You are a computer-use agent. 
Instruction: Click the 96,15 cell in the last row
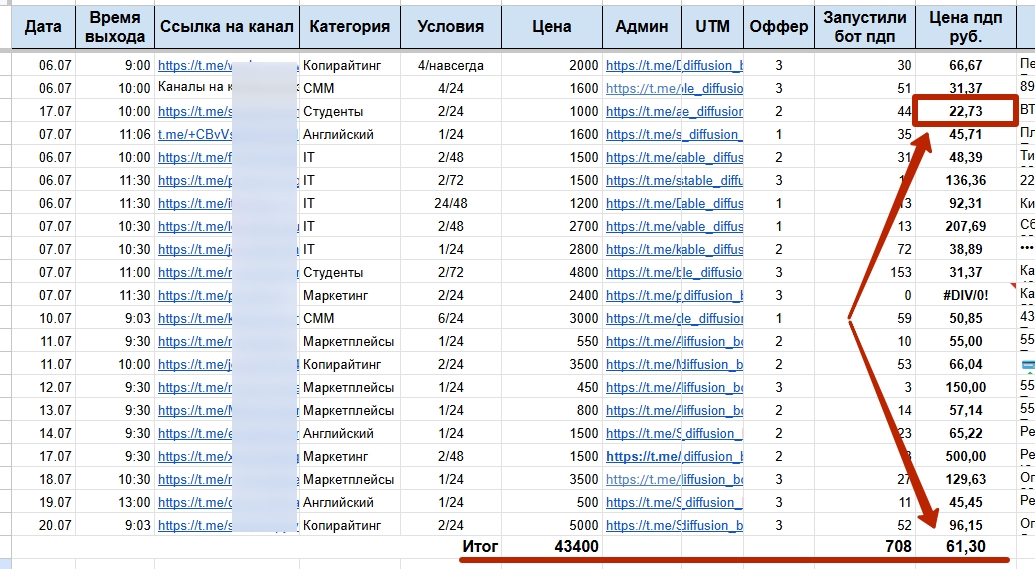point(966,525)
